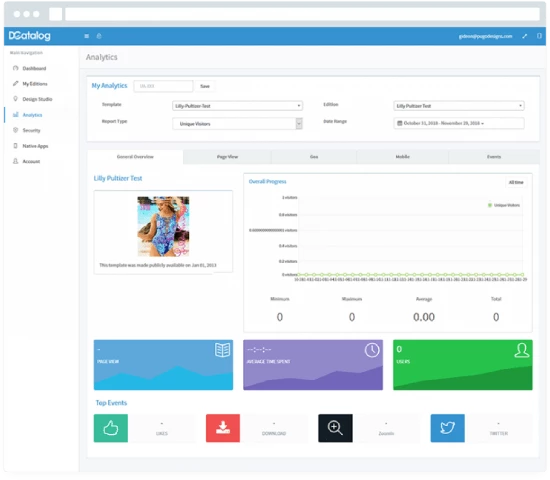Click the Dashboard icon in sidebar

[15, 68]
